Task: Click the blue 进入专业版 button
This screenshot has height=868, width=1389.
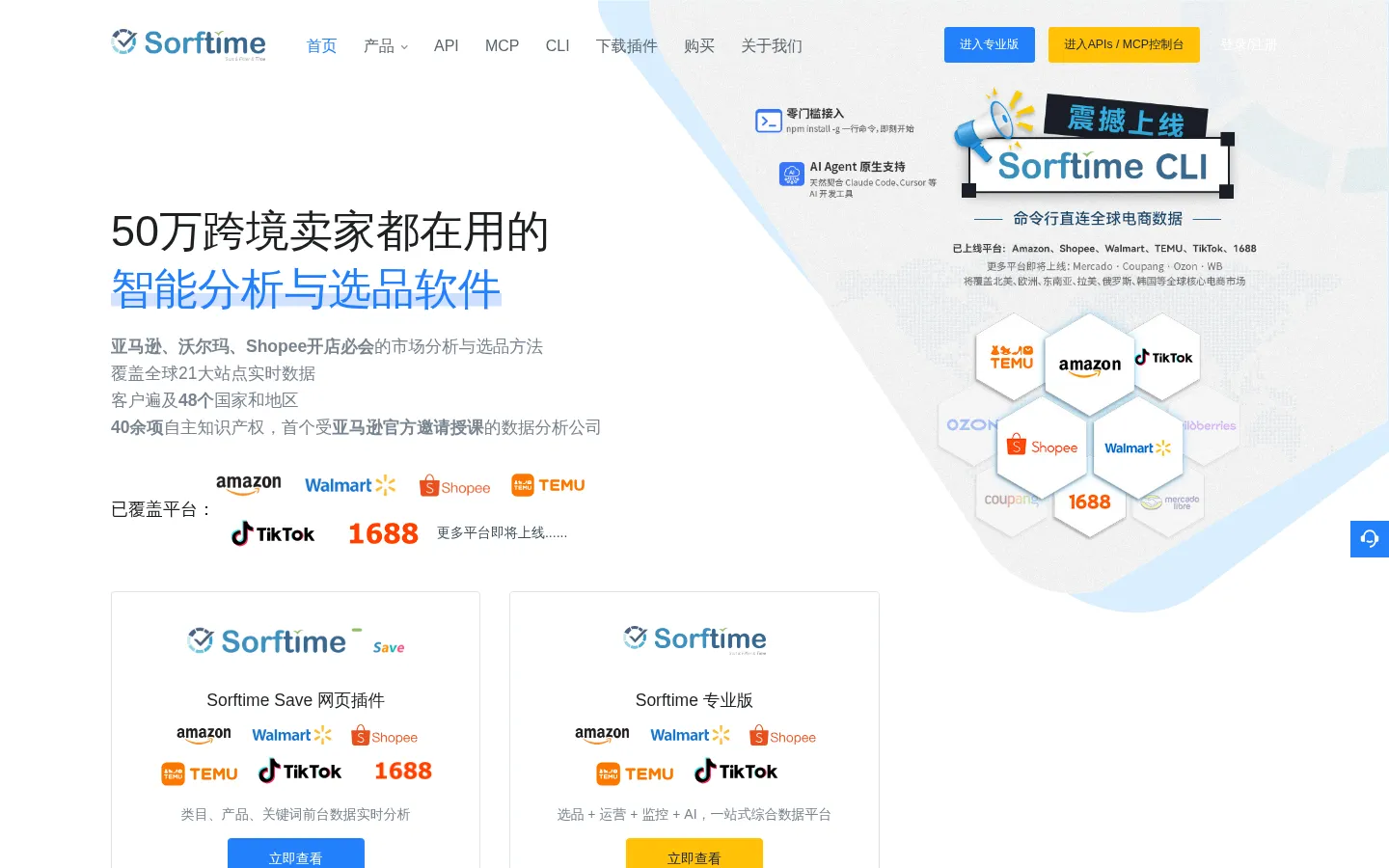Action: point(990,44)
